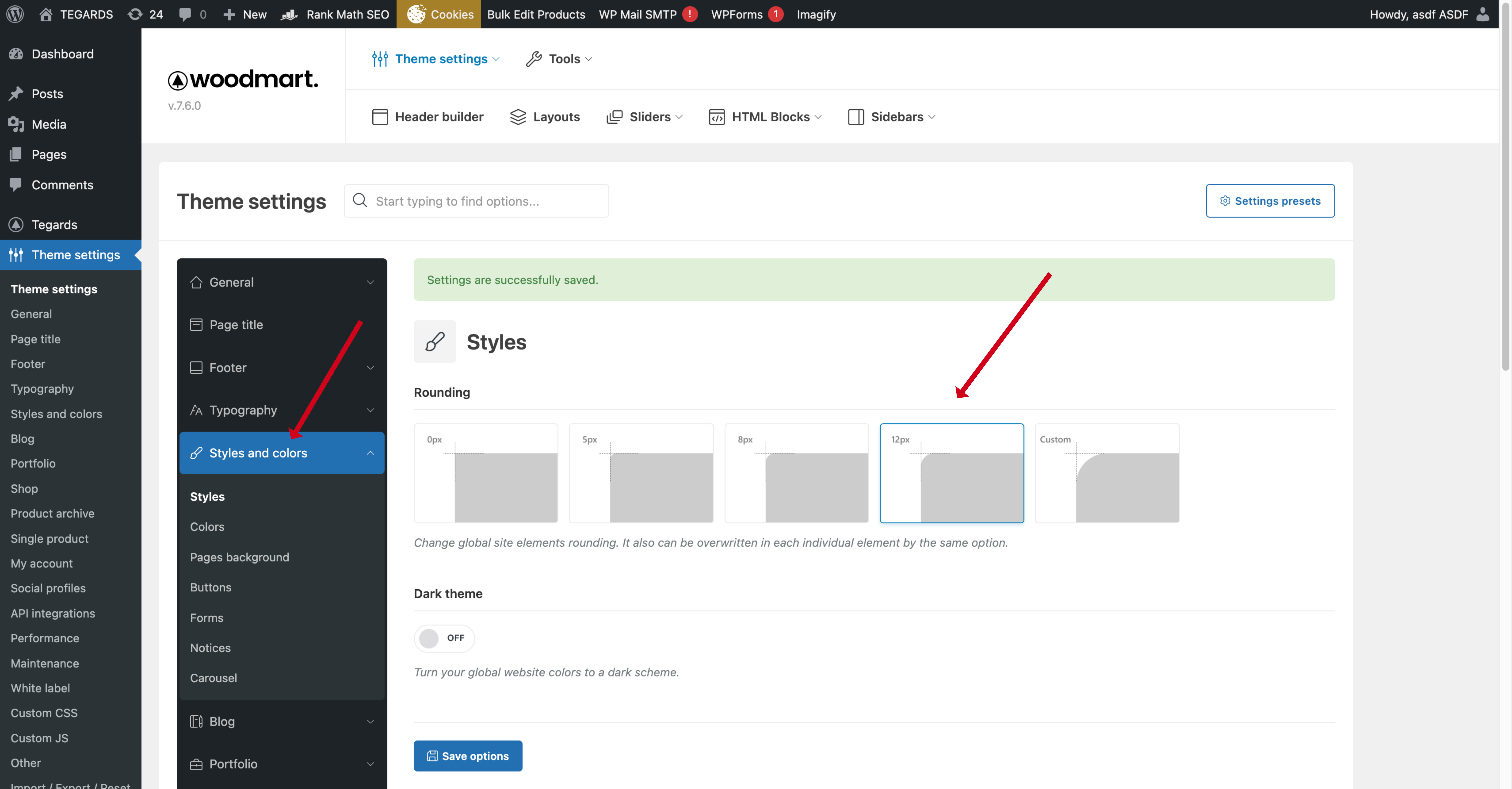Select Custom rounding option
Screen dimensions: 1512x789
click(1107, 473)
